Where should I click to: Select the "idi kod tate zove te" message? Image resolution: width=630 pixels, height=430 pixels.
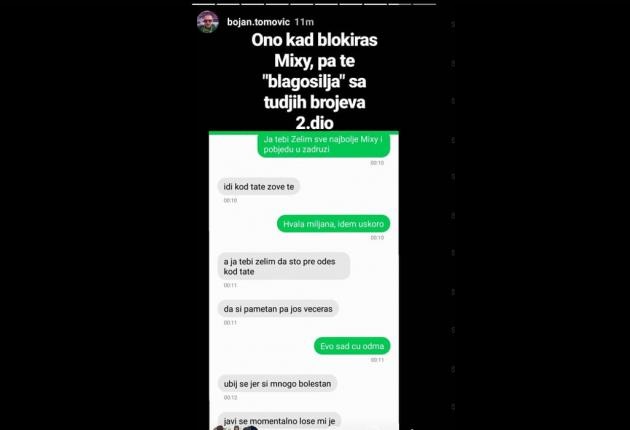coord(259,187)
